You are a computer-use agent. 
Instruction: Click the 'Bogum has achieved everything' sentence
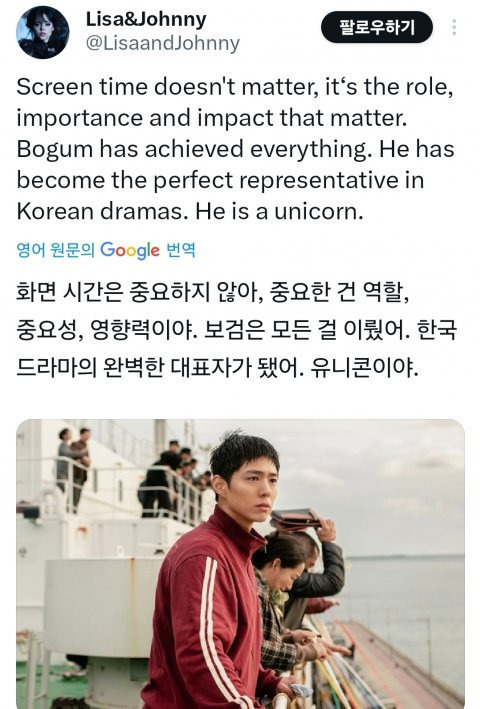pos(195,149)
